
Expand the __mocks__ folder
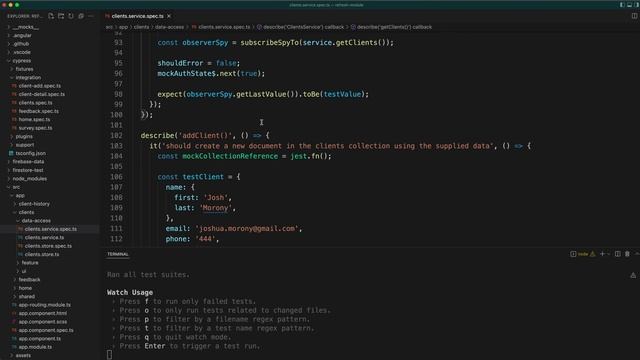pos(25,27)
